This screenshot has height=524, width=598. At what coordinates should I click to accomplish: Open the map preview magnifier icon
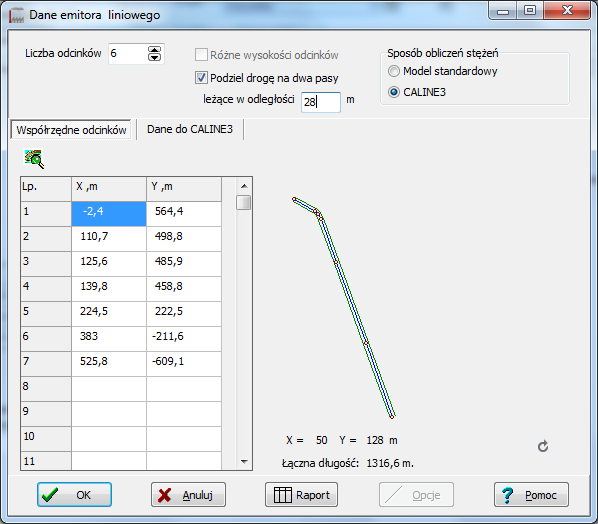(34, 159)
